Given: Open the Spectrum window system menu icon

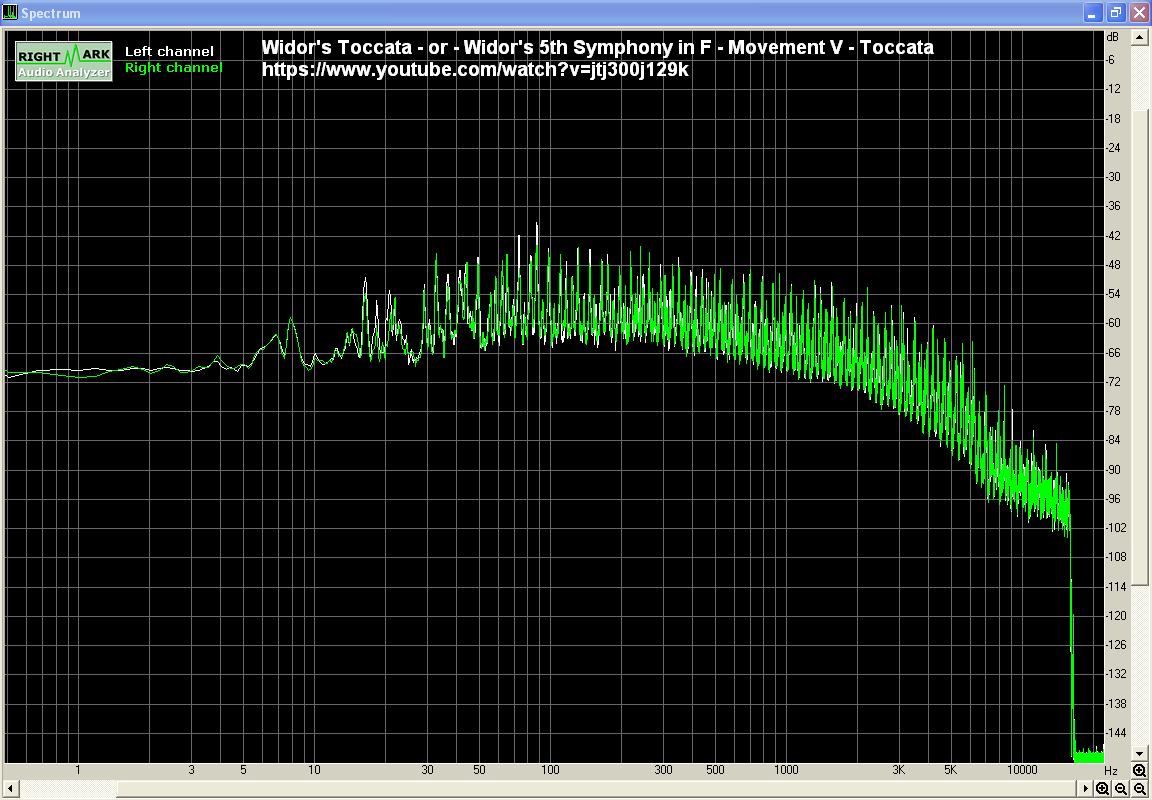Looking at the screenshot, I should pos(10,12).
